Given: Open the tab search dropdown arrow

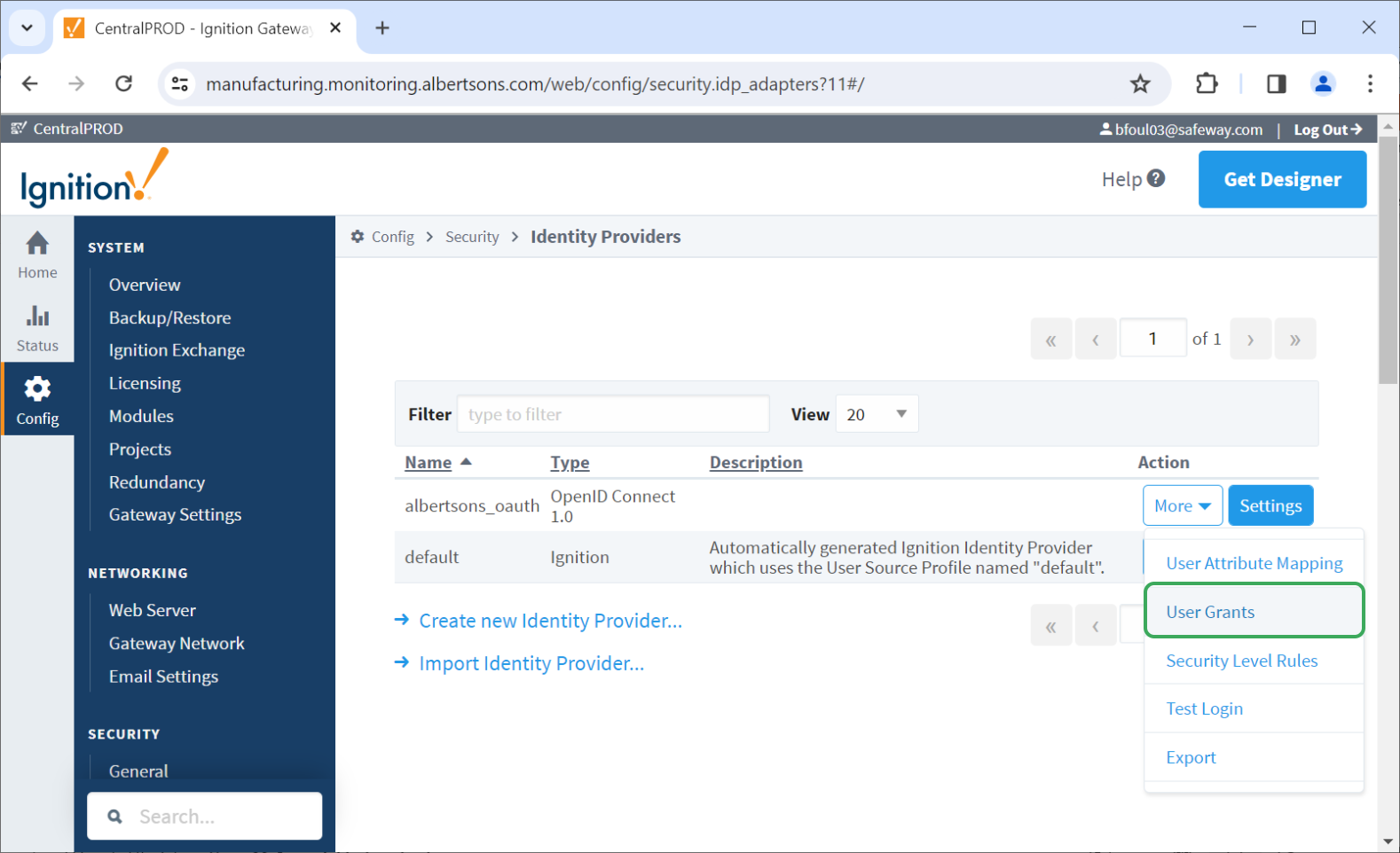Looking at the screenshot, I should point(27,28).
